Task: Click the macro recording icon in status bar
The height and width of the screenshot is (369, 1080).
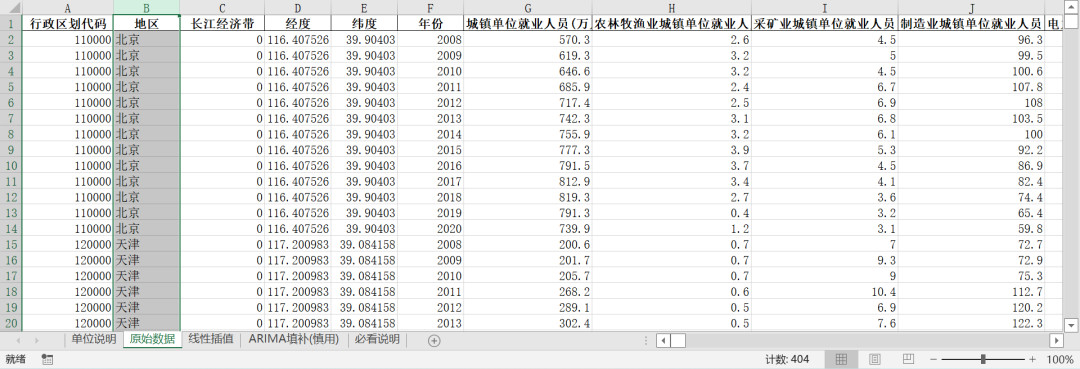Action: (48, 359)
